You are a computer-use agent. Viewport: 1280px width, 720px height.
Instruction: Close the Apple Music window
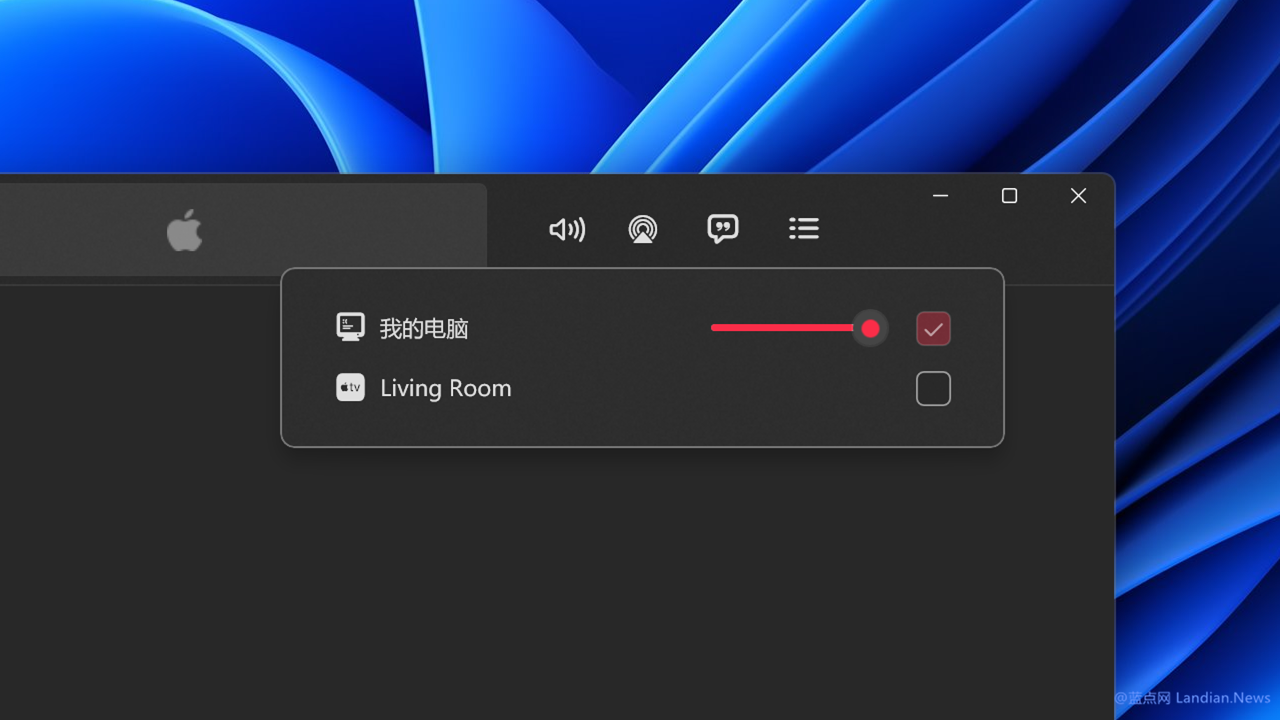click(x=1078, y=196)
